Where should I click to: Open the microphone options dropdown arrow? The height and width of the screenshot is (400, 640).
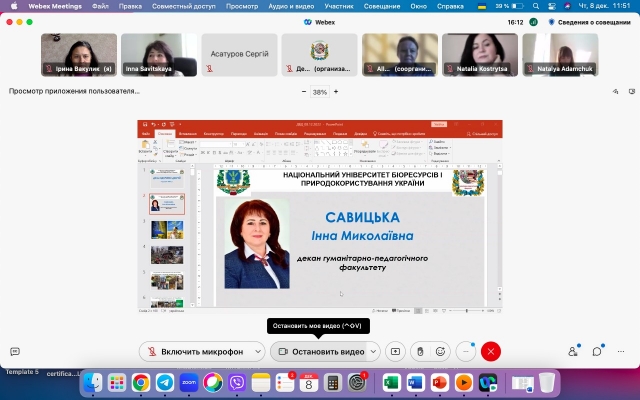[x=258, y=351]
